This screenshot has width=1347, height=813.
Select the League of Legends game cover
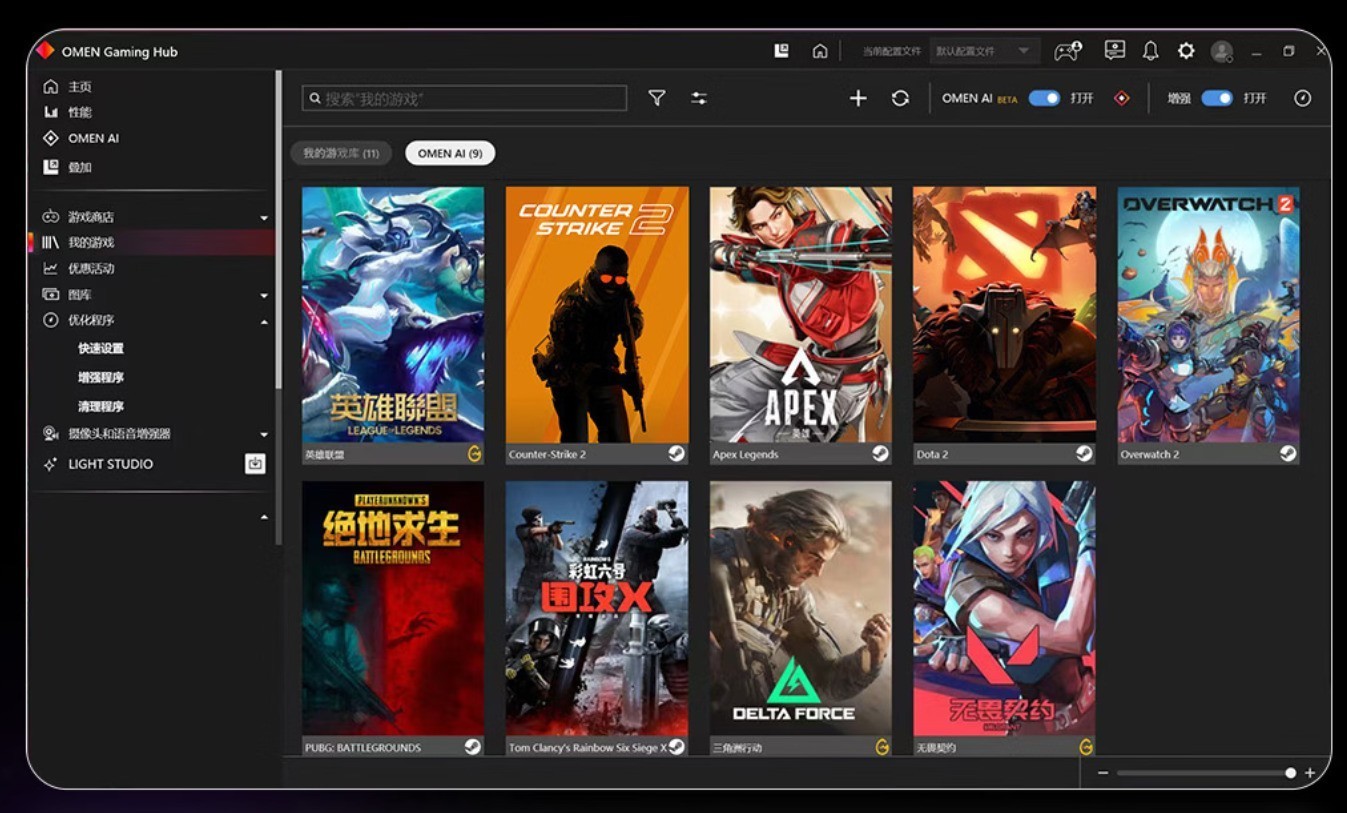[393, 314]
